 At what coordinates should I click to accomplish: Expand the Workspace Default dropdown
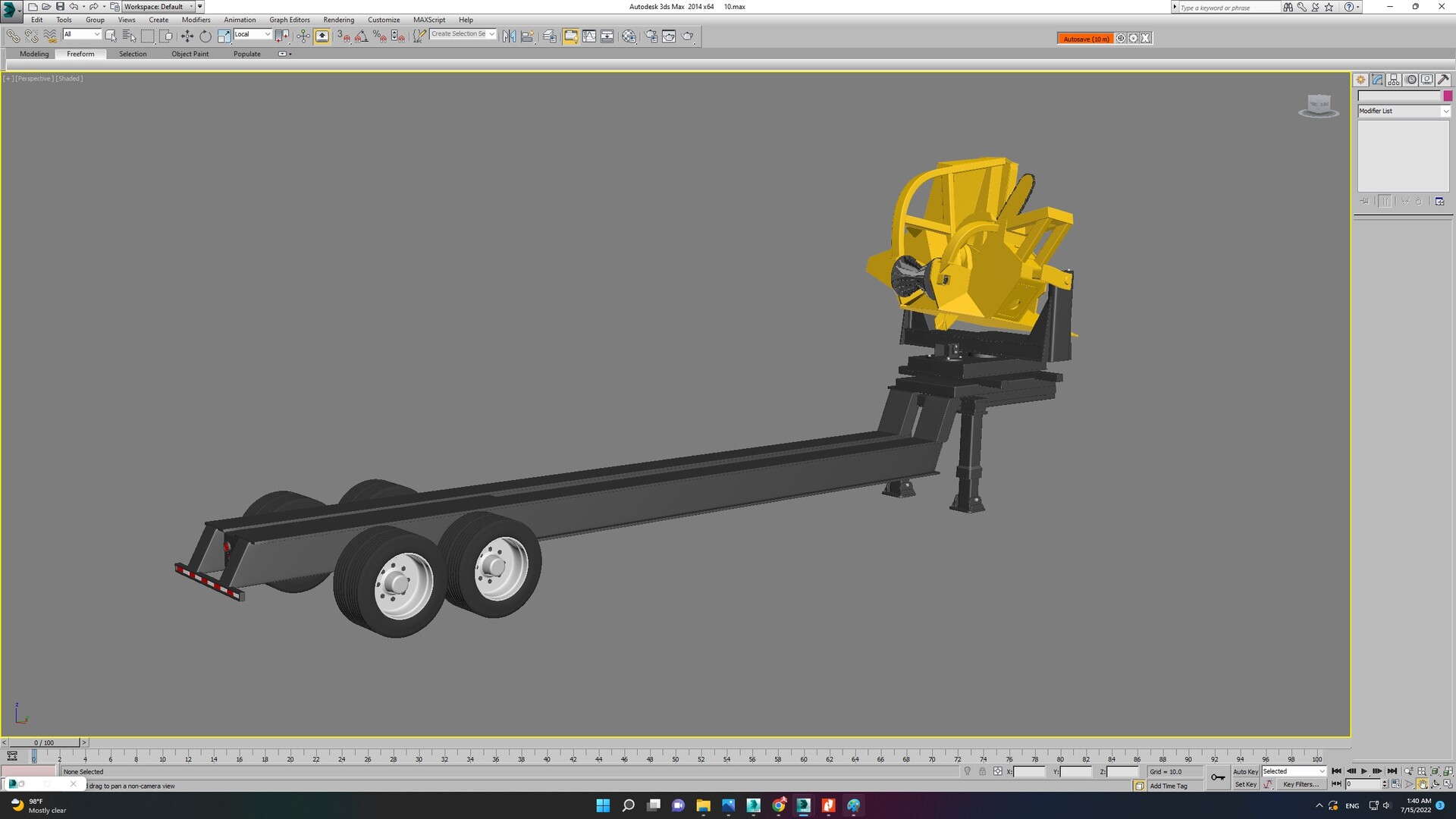(x=191, y=6)
